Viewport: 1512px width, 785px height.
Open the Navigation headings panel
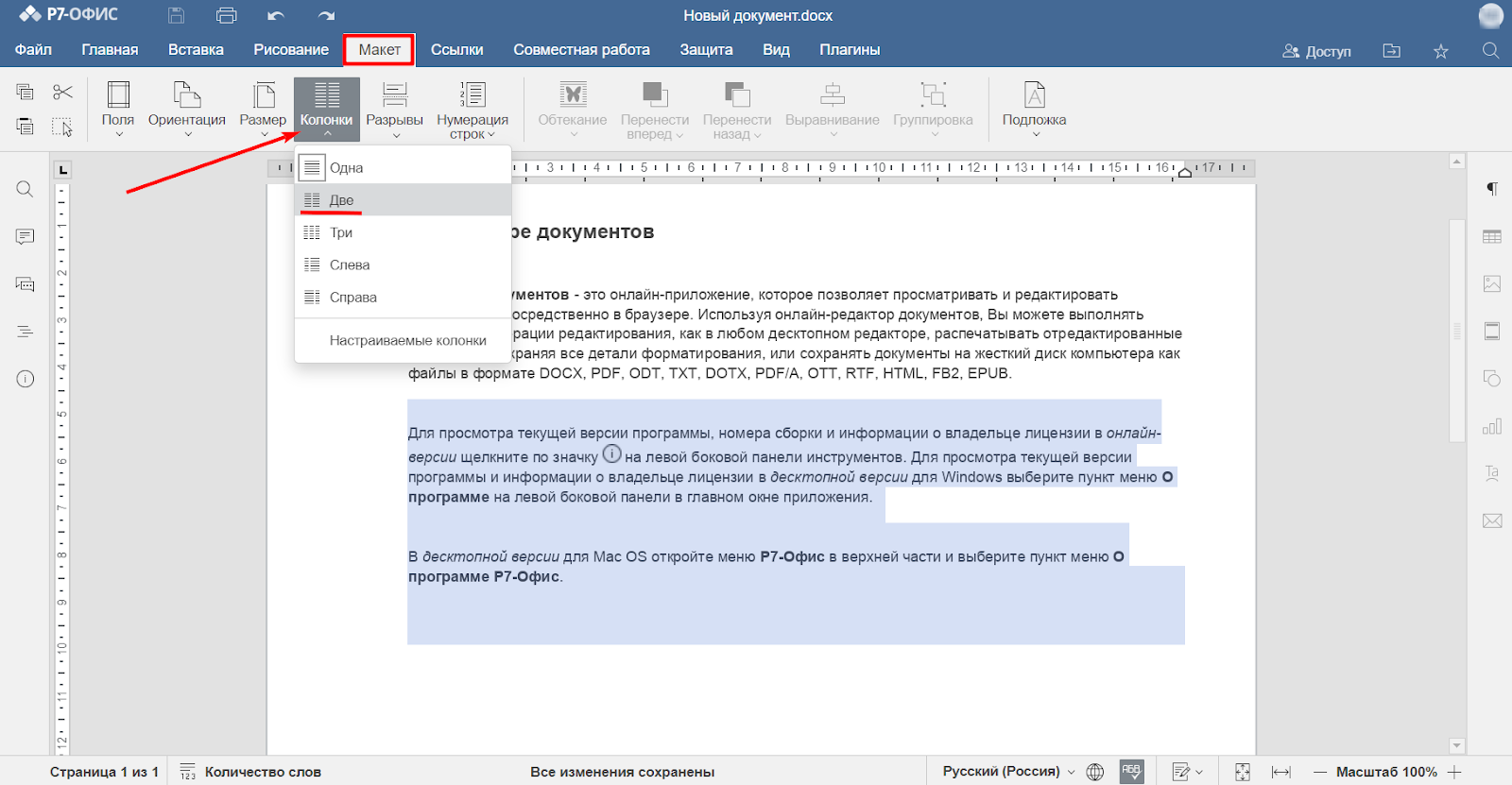point(26,332)
